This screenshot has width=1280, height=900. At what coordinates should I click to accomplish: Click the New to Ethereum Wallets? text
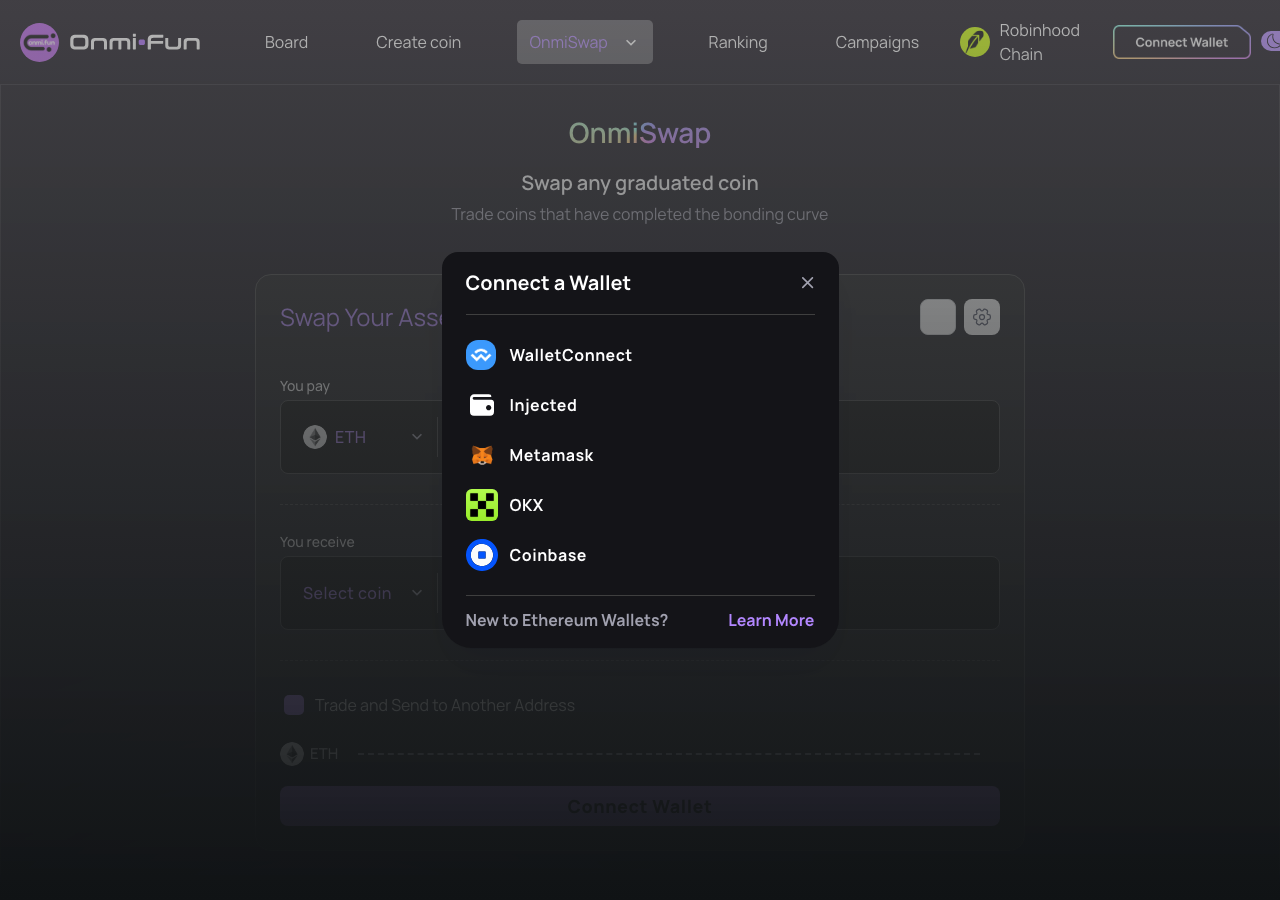click(567, 620)
